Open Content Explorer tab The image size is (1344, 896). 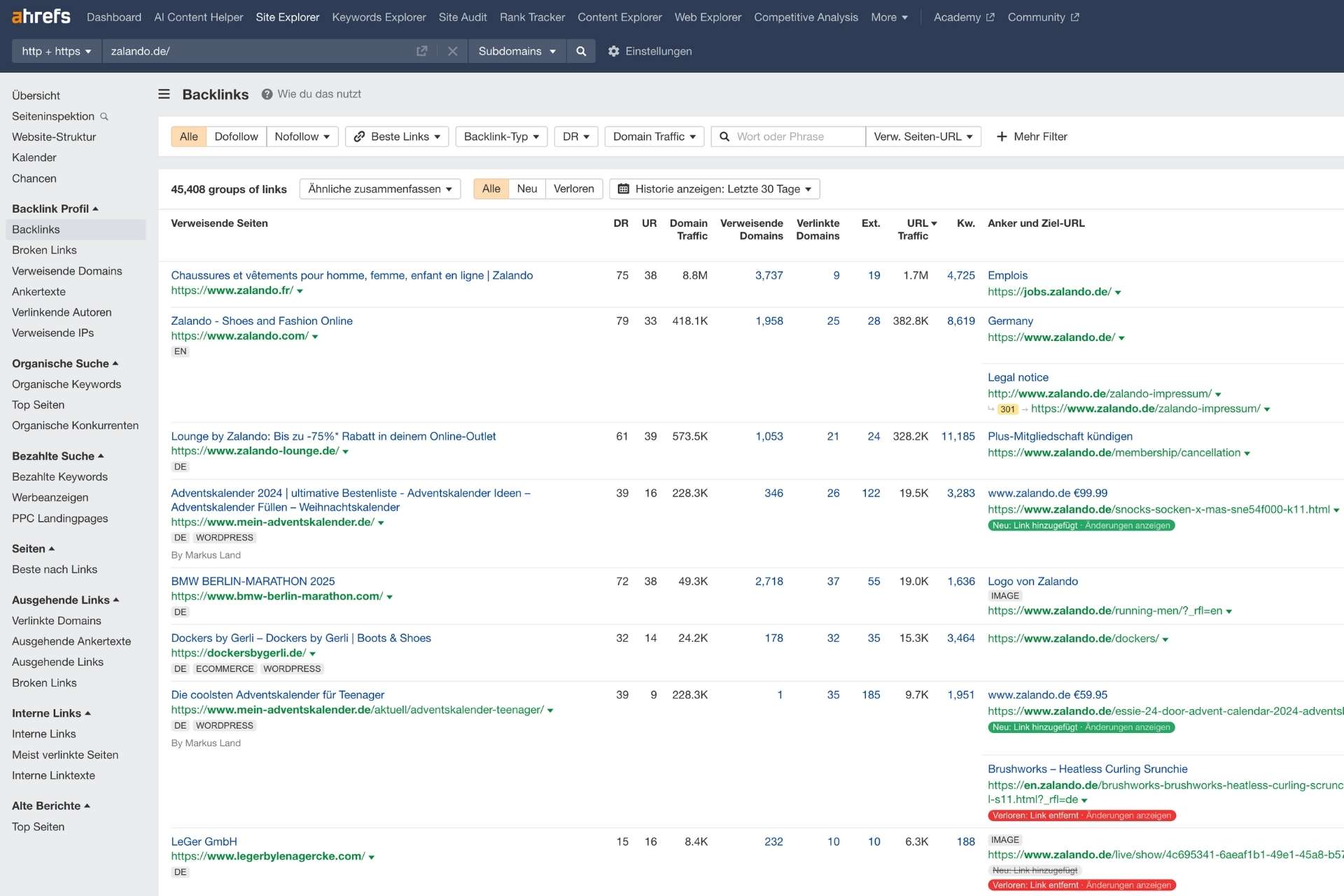coord(619,17)
